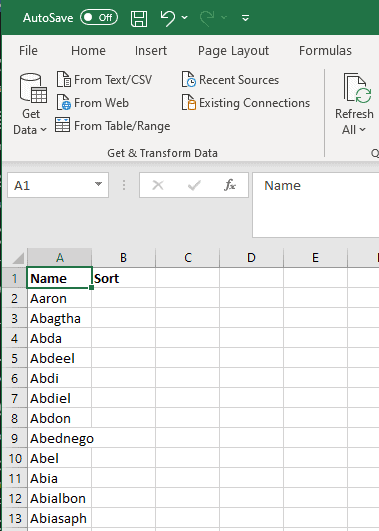379x531 pixels.
Task: Select the cell containing Abagtha
Action: (x=60, y=318)
